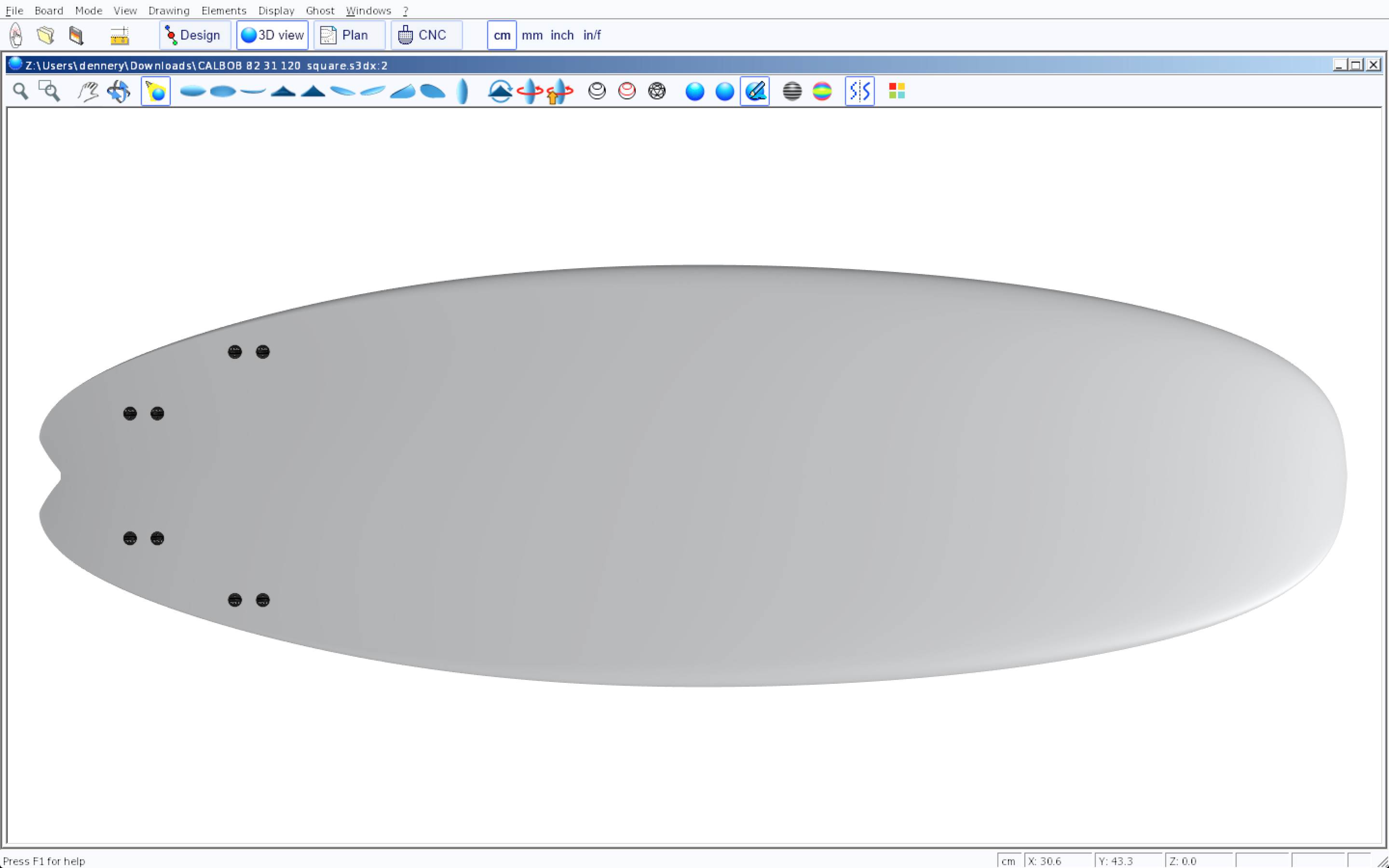Switch units to inch
This screenshot has height=868, width=1389.
point(562,35)
